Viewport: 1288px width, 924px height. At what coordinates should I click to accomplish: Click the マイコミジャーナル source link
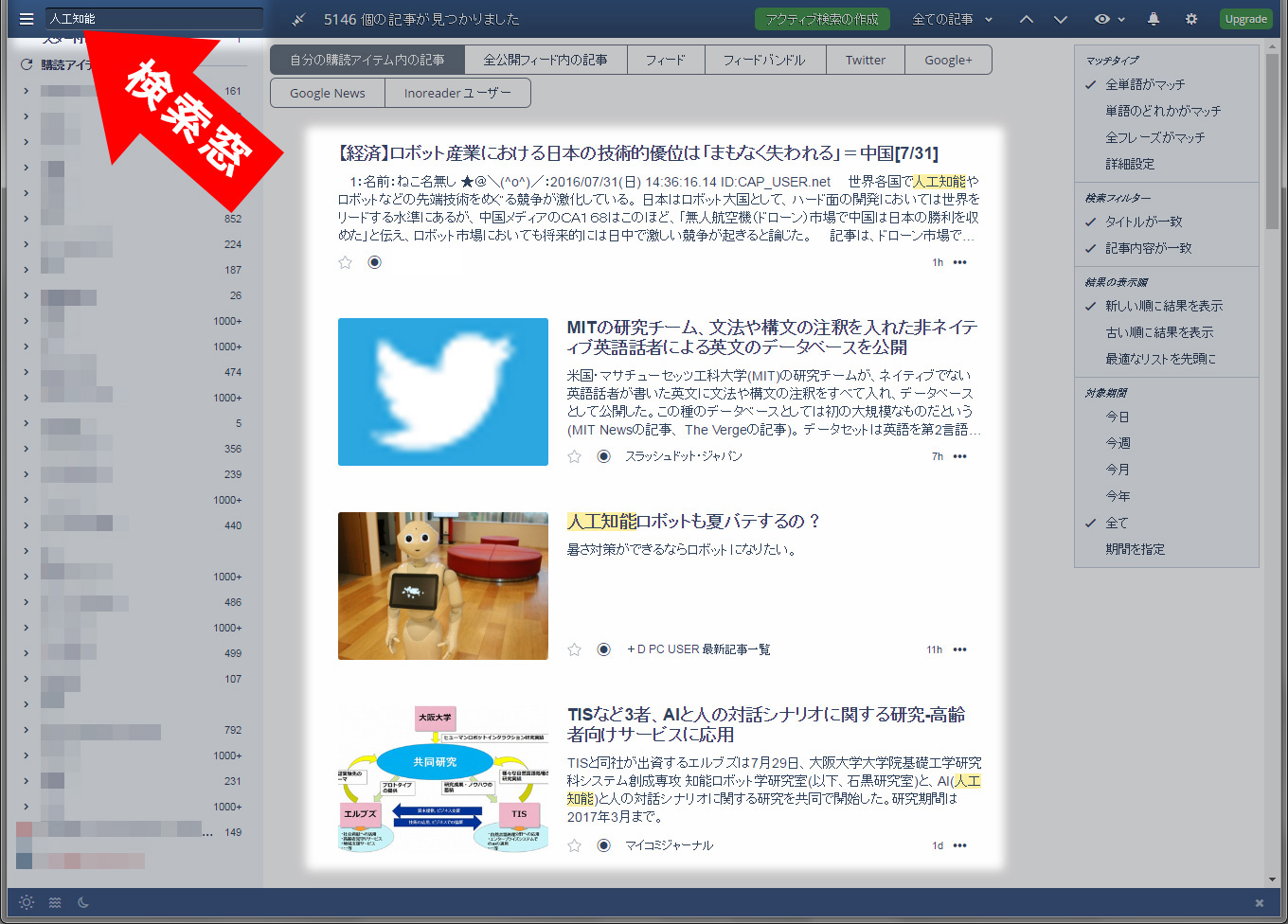click(670, 845)
